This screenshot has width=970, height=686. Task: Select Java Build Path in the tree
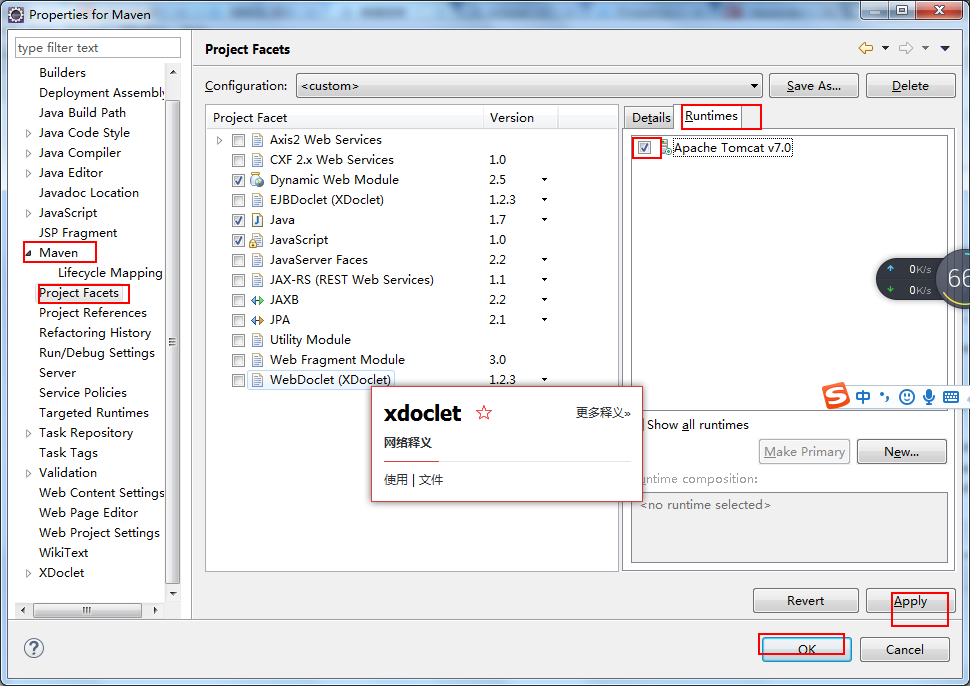click(x=82, y=113)
